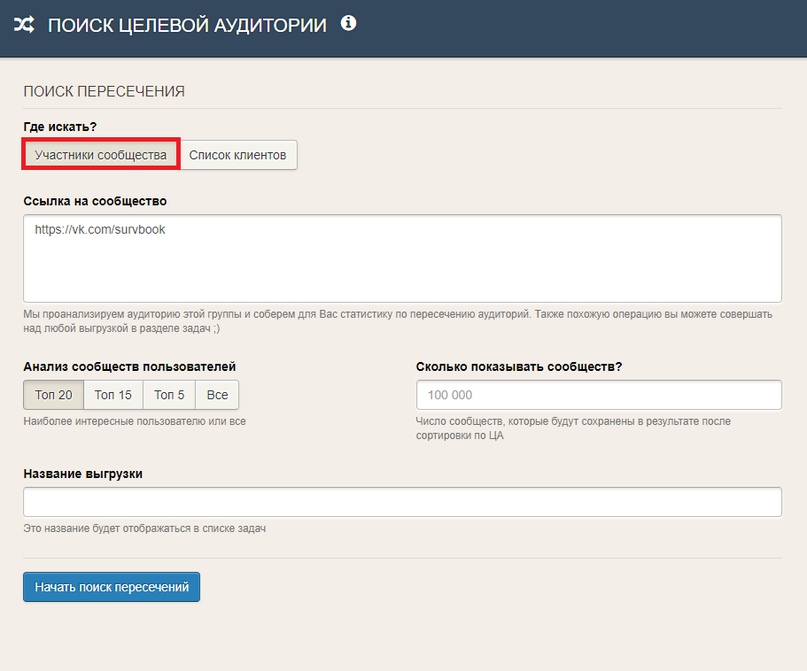807x671 pixels.
Task: Click the shuffle arrows icon in header
Action: point(24,25)
